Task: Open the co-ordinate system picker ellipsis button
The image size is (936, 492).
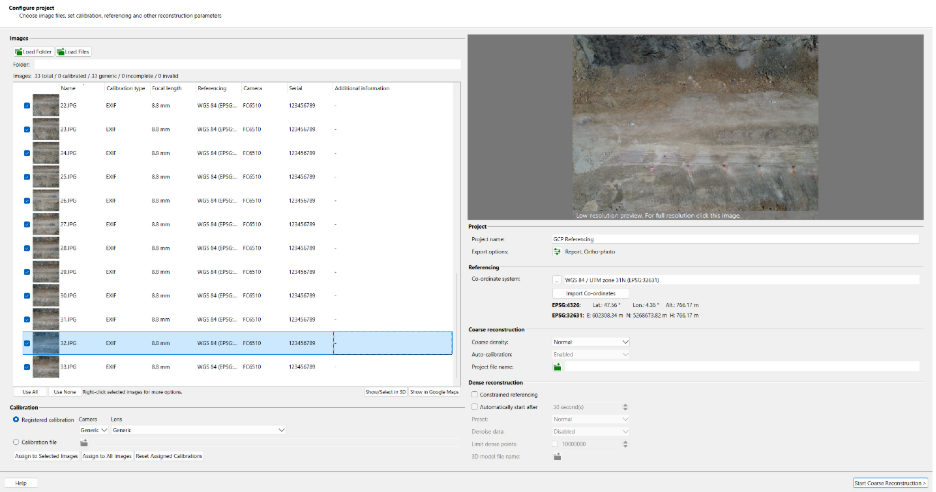Action: tap(557, 281)
